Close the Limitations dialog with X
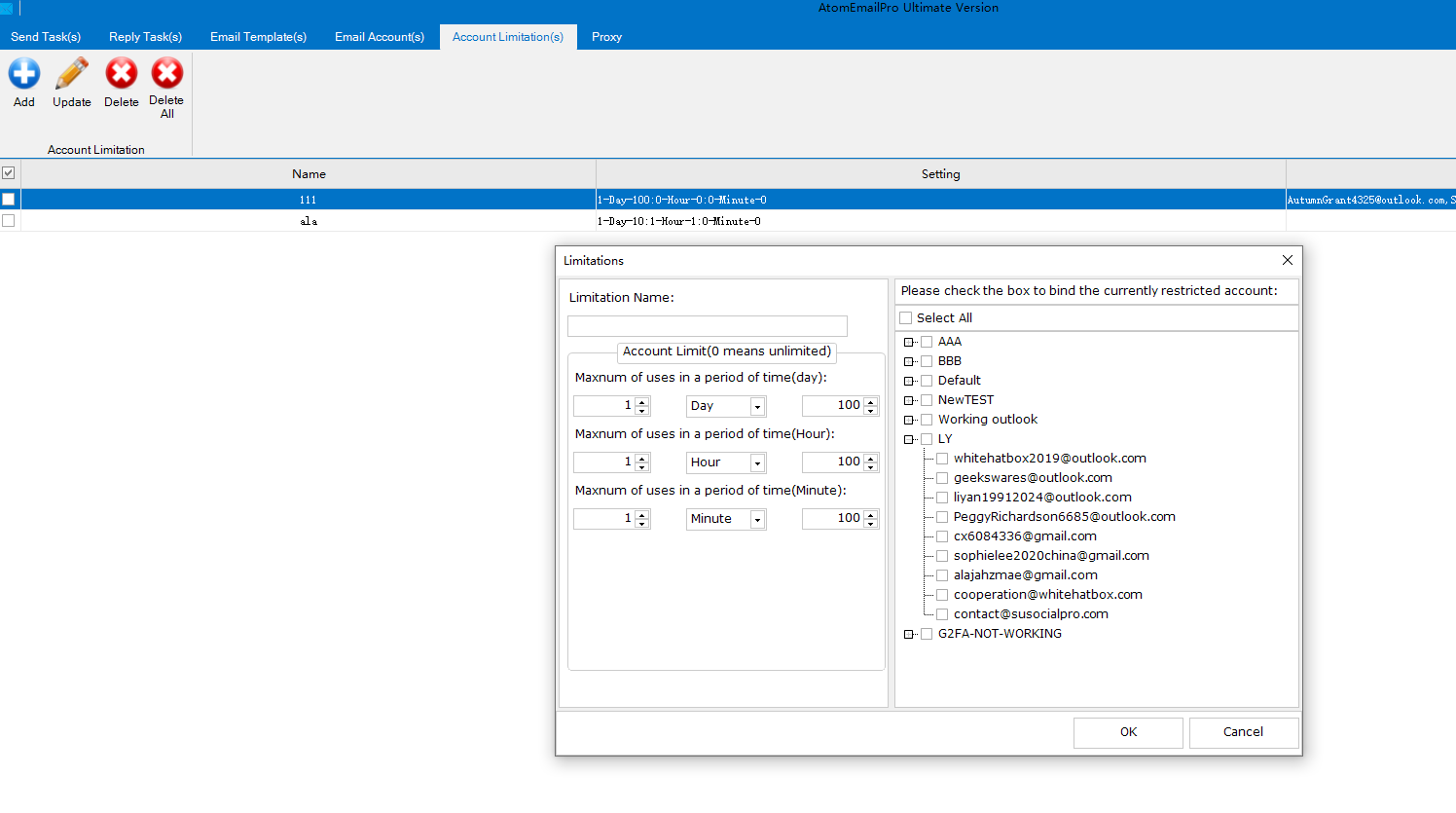The height and width of the screenshot is (813, 1456). pyautogui.click(x=1287, y=260)
